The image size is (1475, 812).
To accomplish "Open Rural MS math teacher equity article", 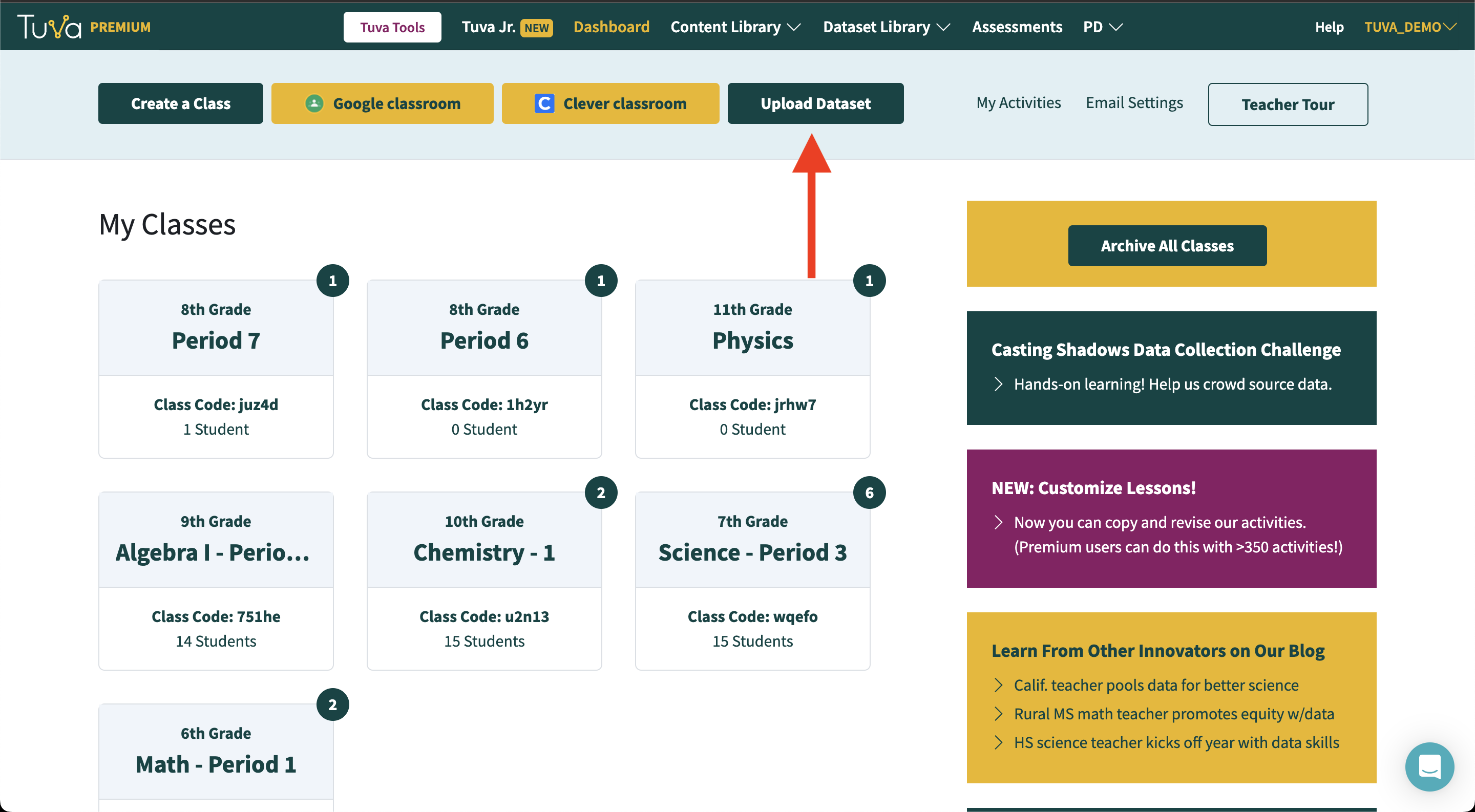I will 1174,714.
